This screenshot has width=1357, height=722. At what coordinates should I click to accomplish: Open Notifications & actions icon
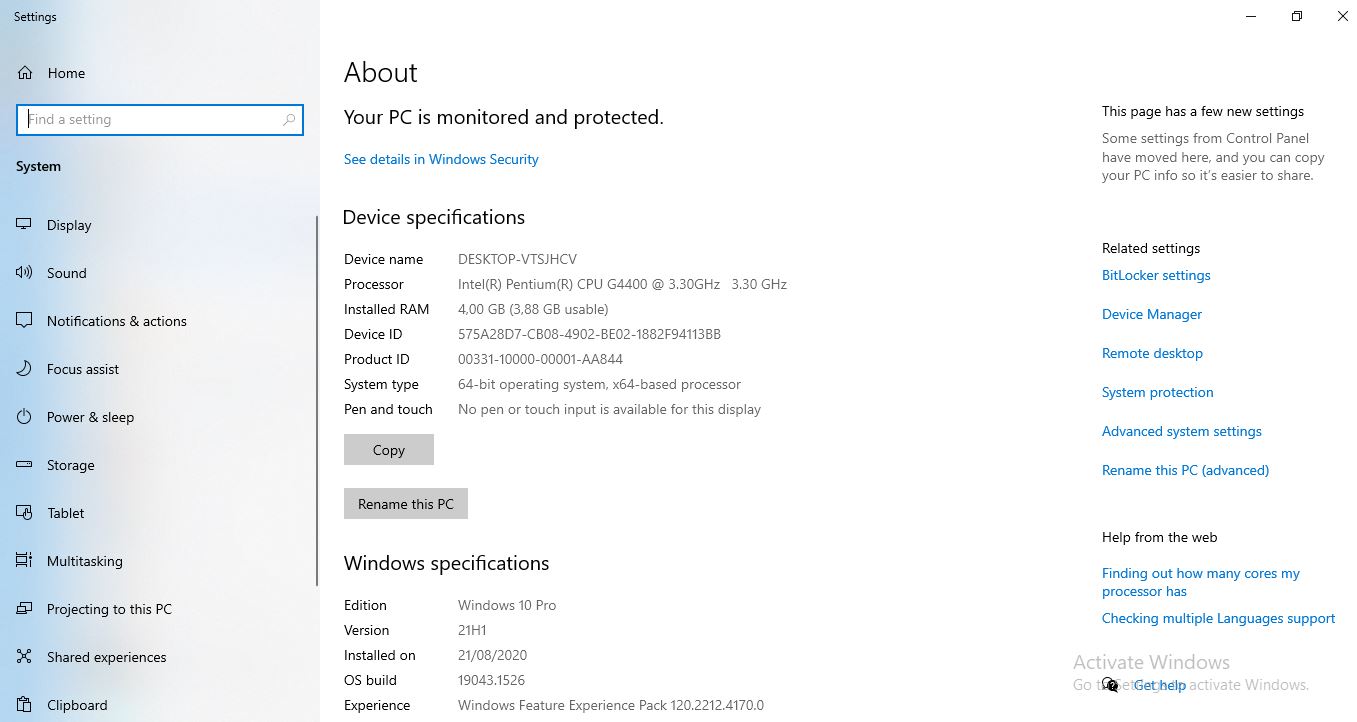click(25, 321)
